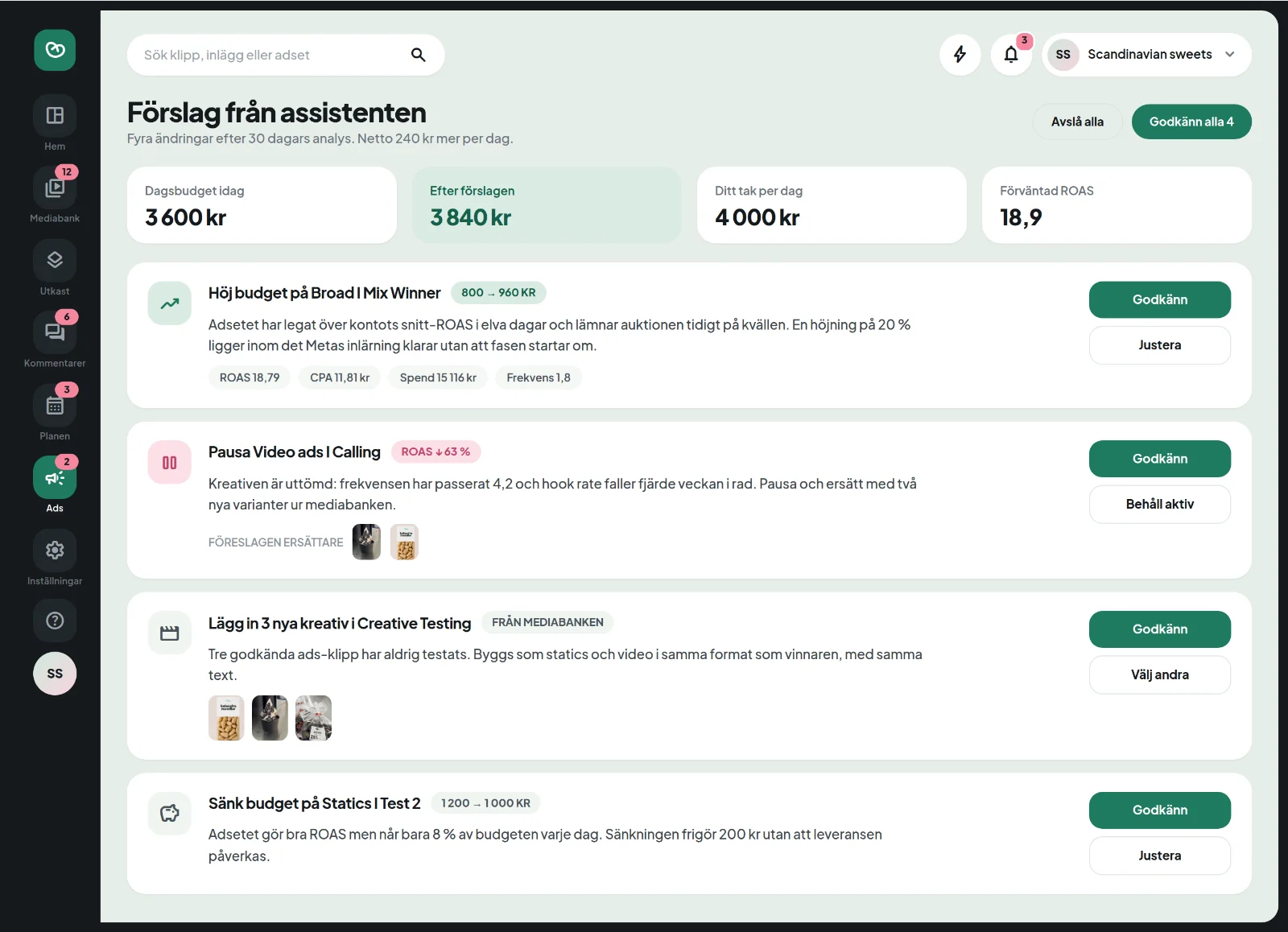Click the trending-up icon on Höj budget card
Screen dimensions: 1288x932
pyautogui.click(x=170, y=303)
